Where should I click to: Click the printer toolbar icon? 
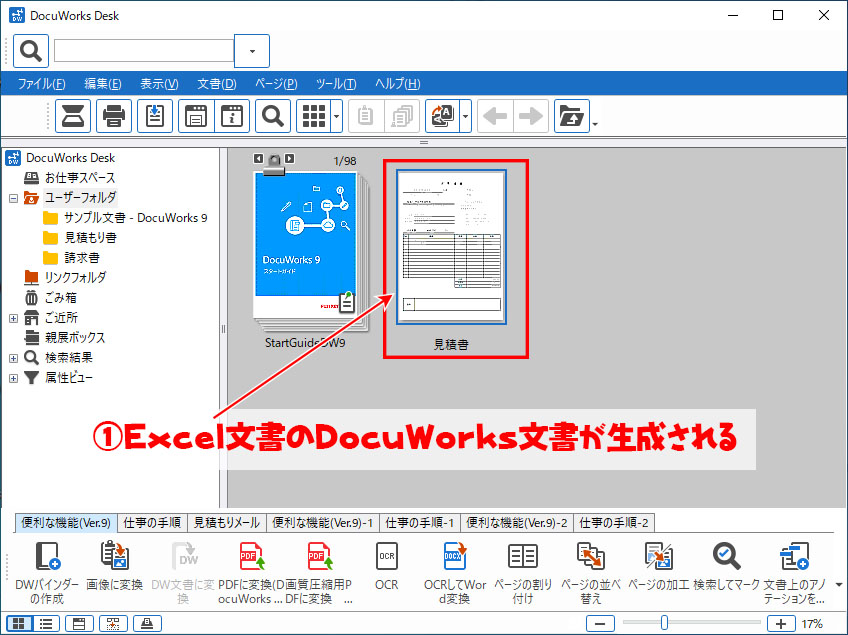[x=114, y=116]
